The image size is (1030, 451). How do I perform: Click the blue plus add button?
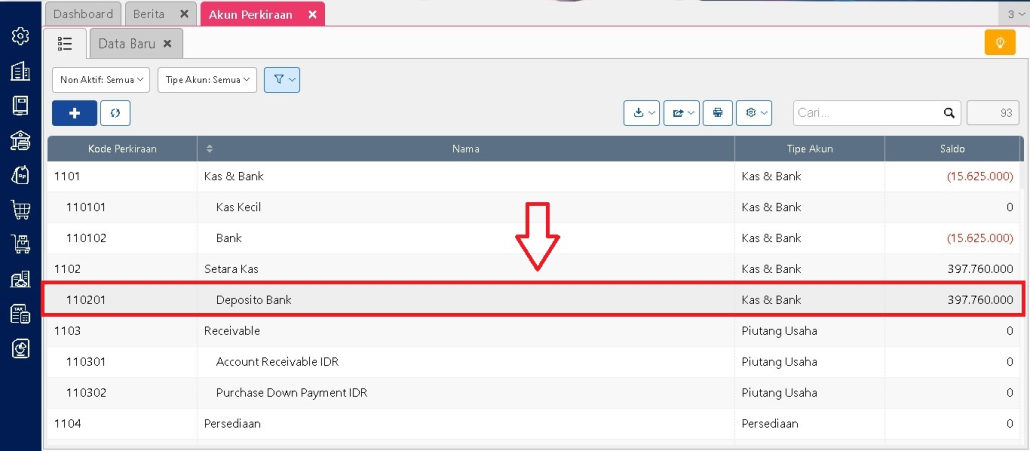[x=74, y=113]
